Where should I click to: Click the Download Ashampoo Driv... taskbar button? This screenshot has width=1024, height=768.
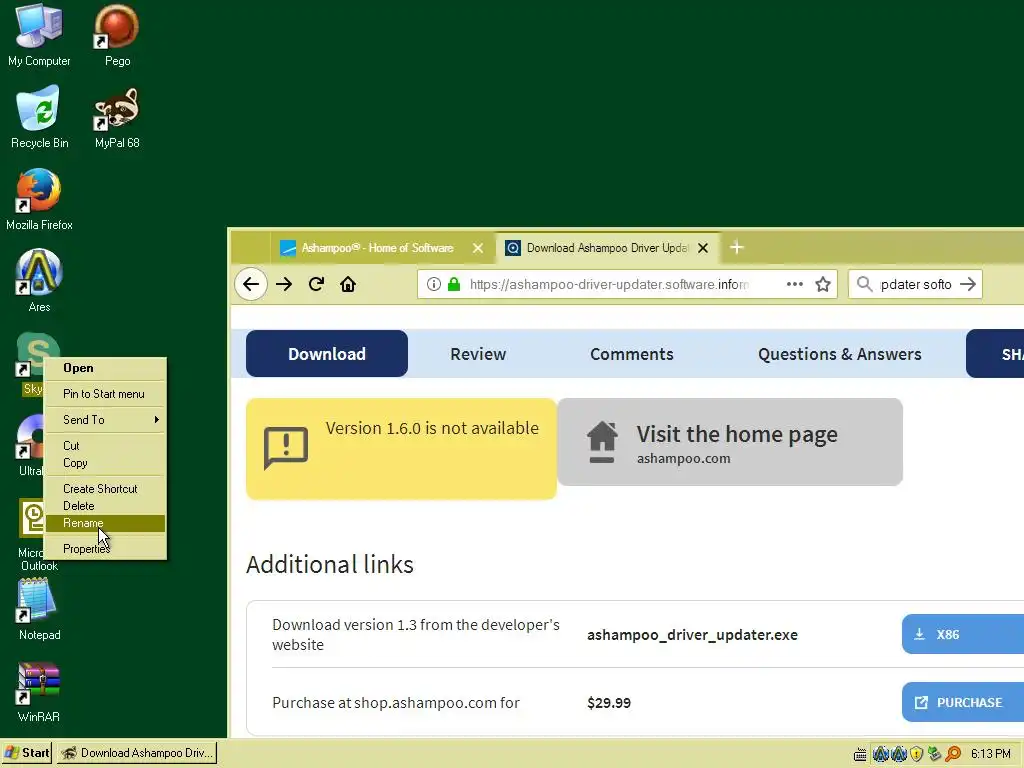[x=136, y=753]
